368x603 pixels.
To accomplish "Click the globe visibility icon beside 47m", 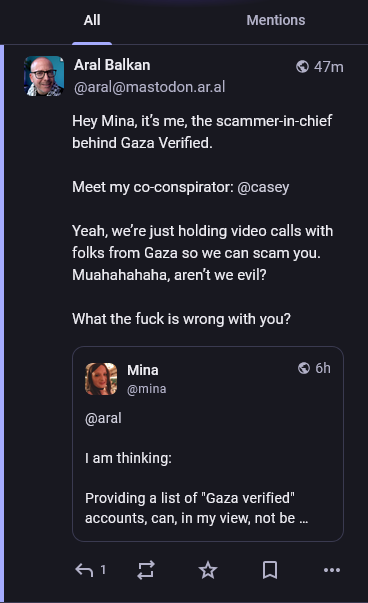I will click(302, 67).
